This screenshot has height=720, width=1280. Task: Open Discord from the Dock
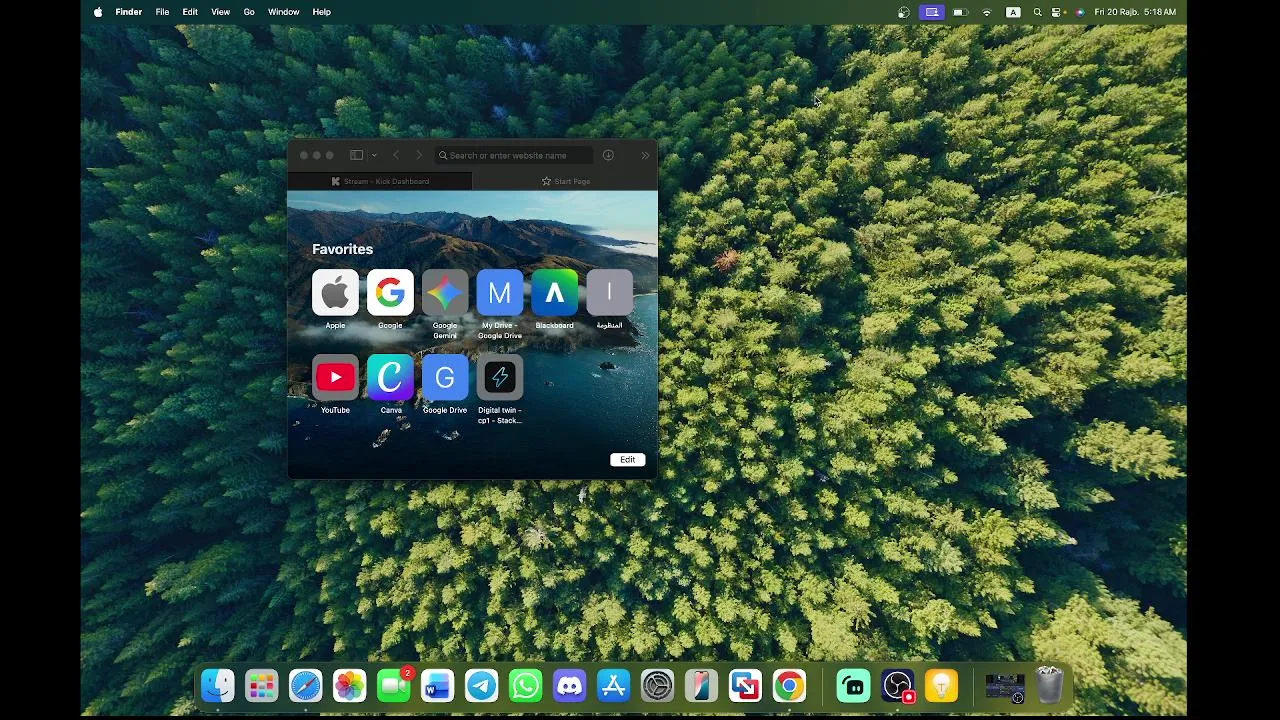coord(570,686)
